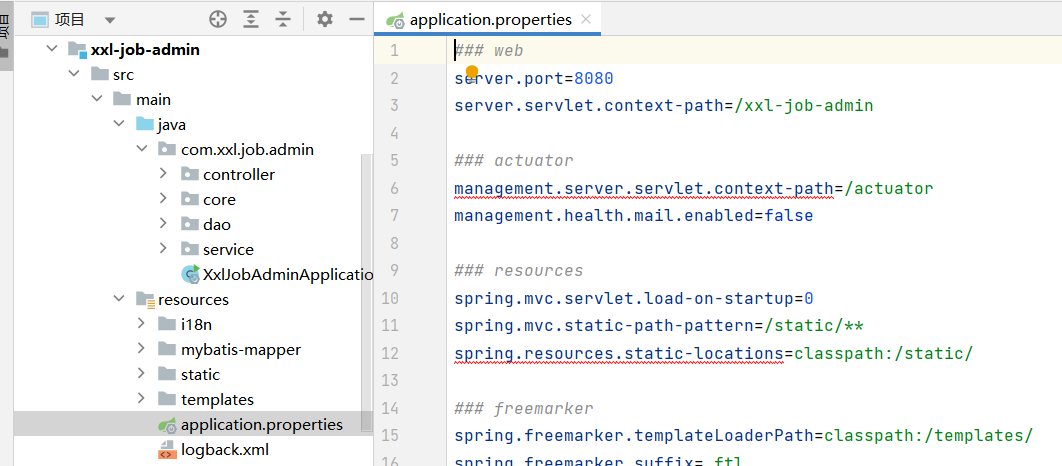This screenshot has width=1062, height=466.
Task: Click the Spring icon on editor tab
Action: click(x=396, y=20)
